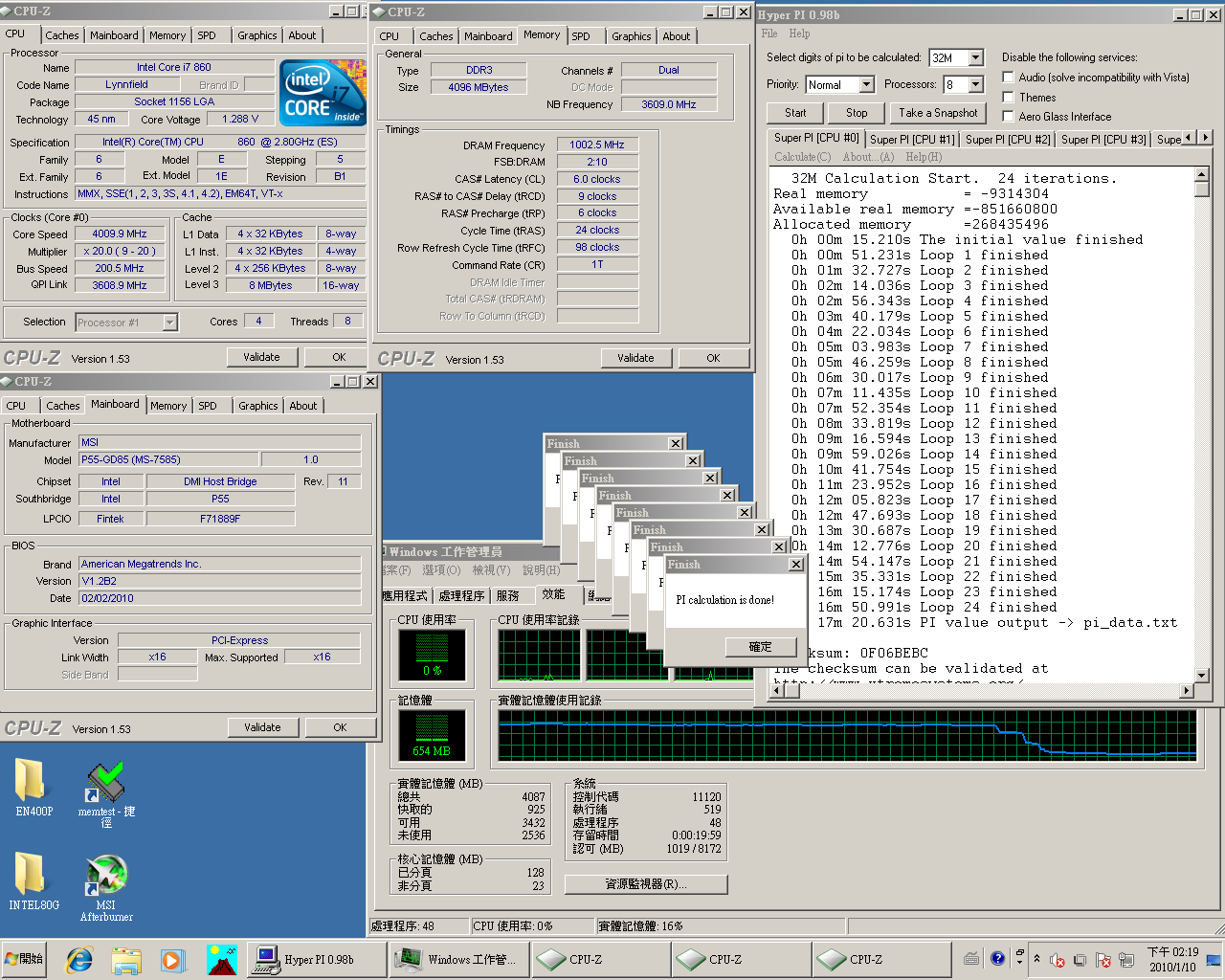Screen dimensions: 1225x980
Task: Click Validate in the top-left CPU-Z window
Action: tap(261, 357)
